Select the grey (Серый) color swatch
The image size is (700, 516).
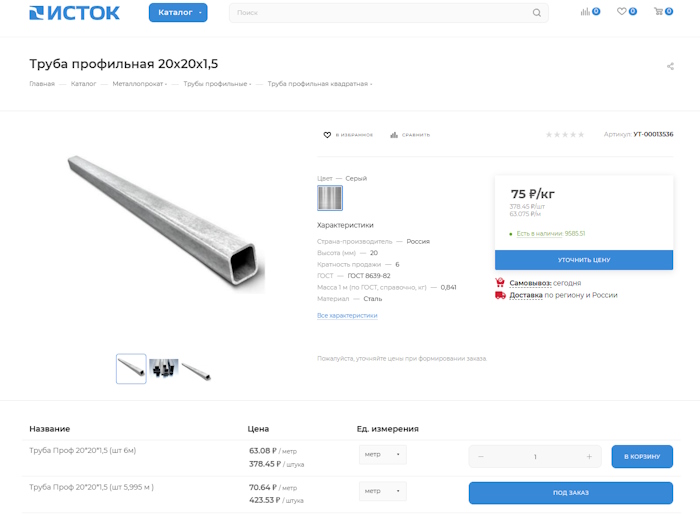[330, 198]
